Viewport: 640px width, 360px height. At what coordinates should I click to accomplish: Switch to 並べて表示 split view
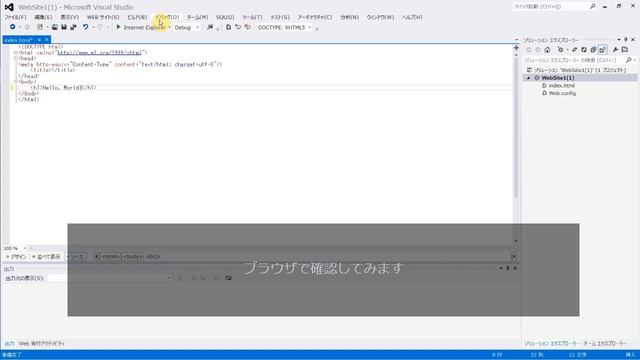(x=46, y=256)
